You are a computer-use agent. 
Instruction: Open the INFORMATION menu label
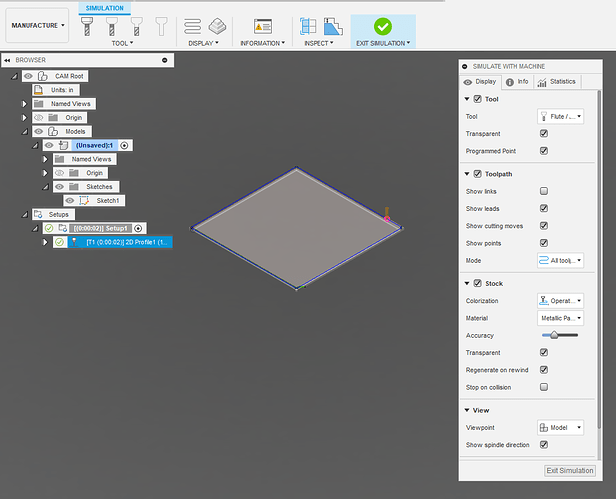point(262,43)
